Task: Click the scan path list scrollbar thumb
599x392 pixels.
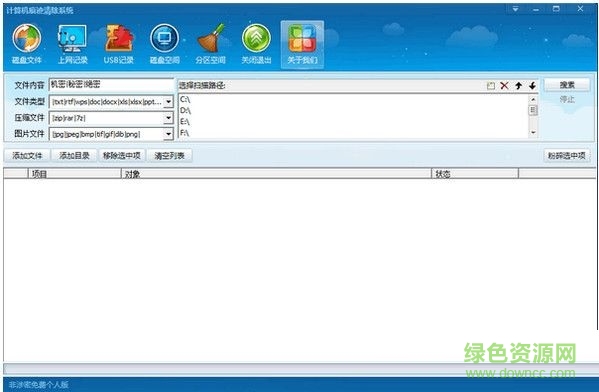Action: point(533,110)
